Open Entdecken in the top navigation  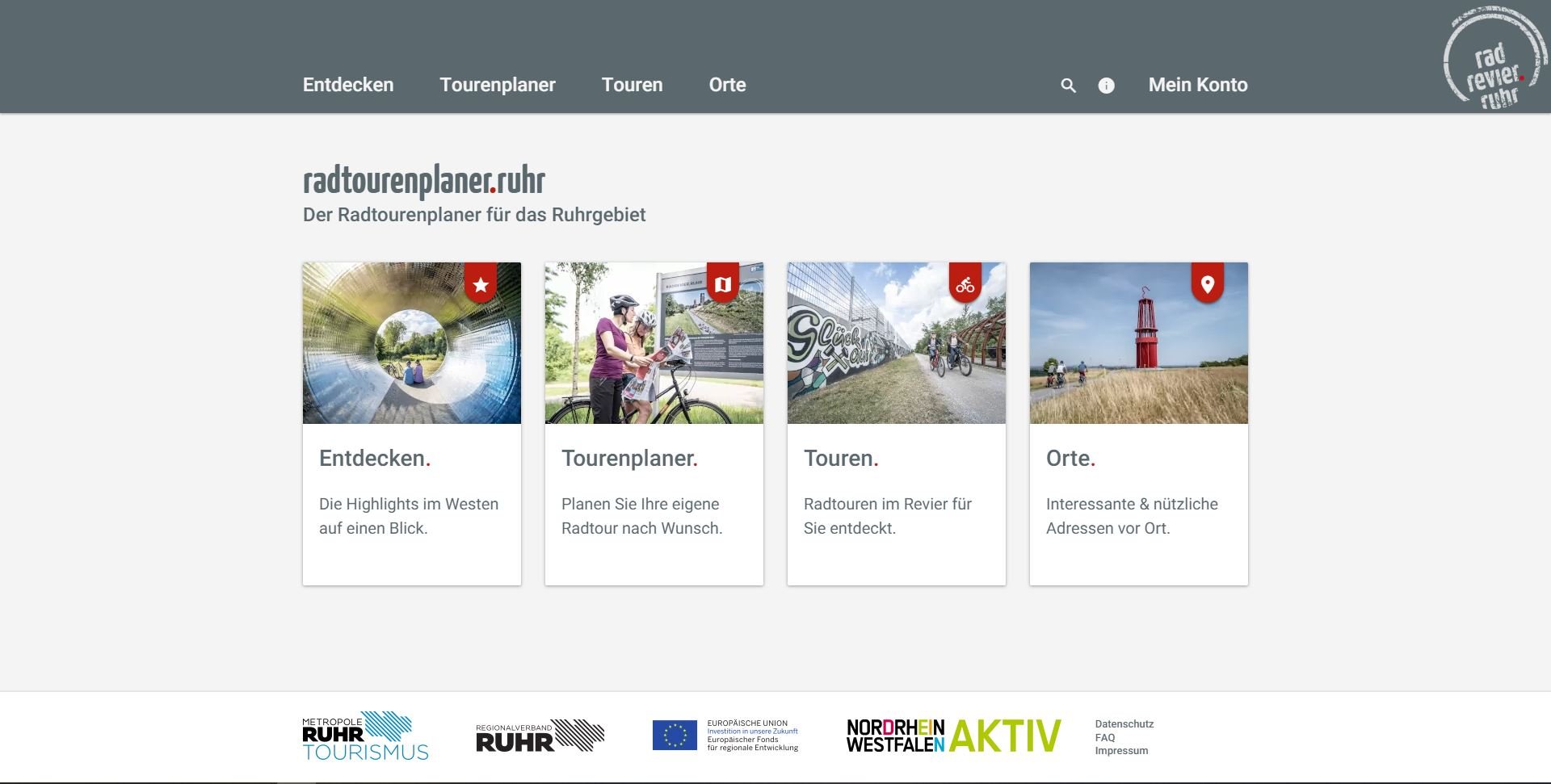348,85
